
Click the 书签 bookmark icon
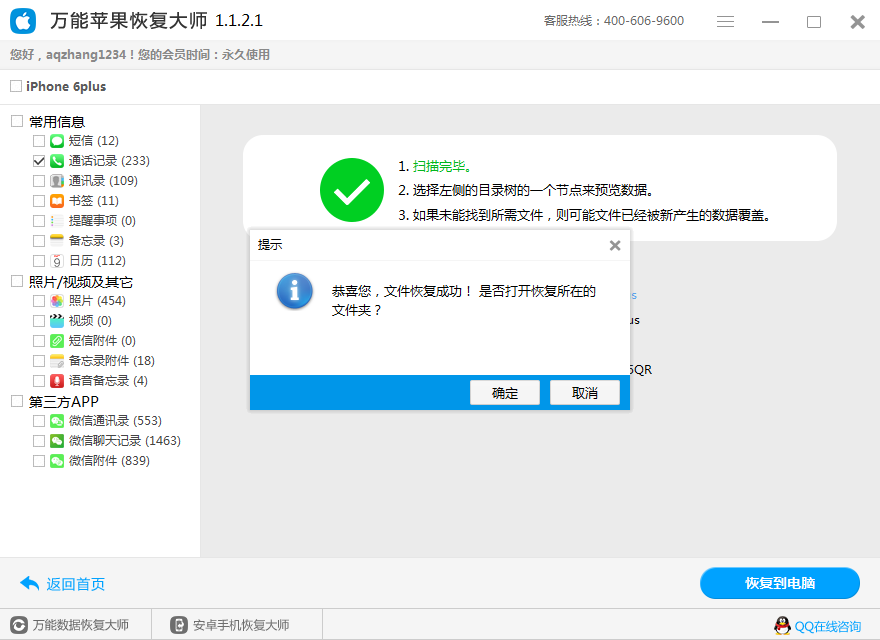55,200
